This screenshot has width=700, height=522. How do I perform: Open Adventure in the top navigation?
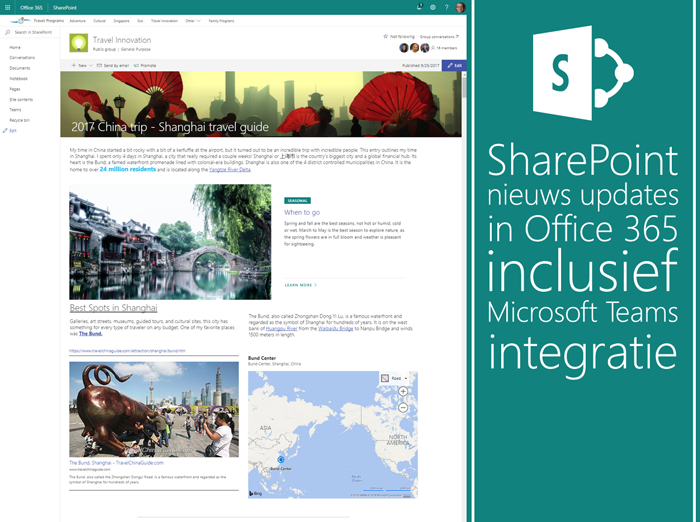tap(78, 21)
